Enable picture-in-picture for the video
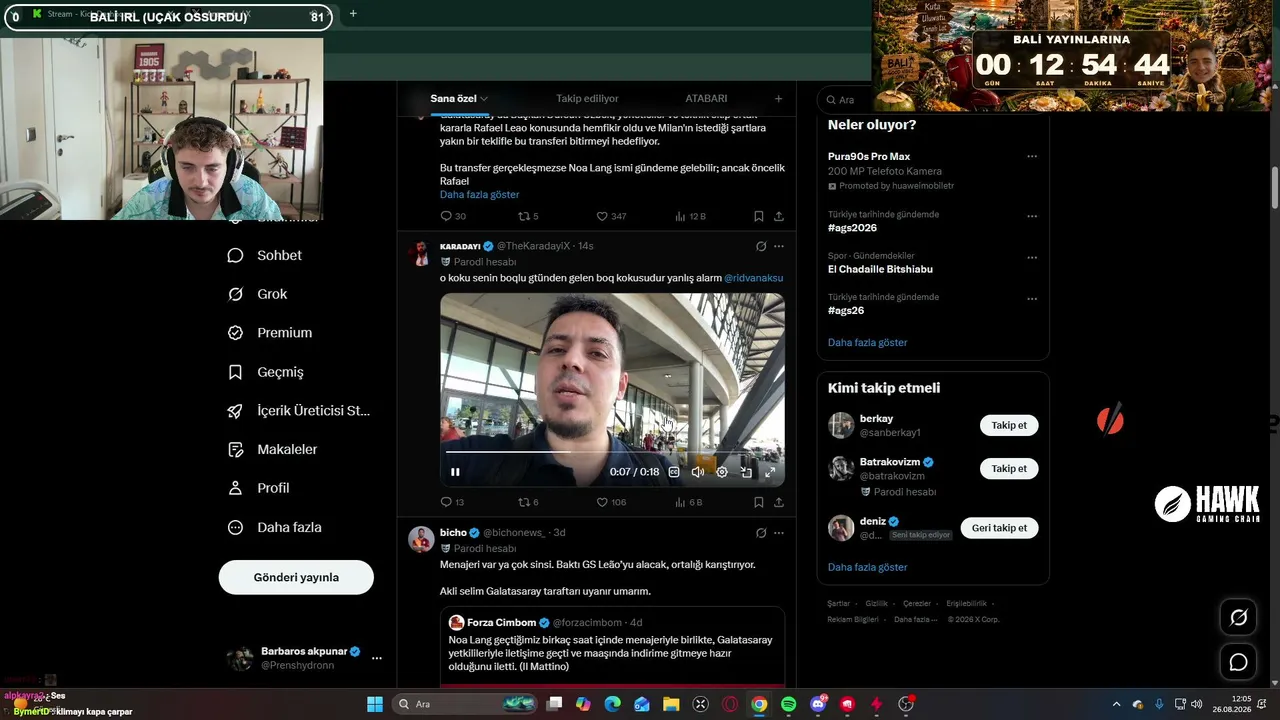The height and width of the screenshot is (720, 1280). tap(746, 472)
